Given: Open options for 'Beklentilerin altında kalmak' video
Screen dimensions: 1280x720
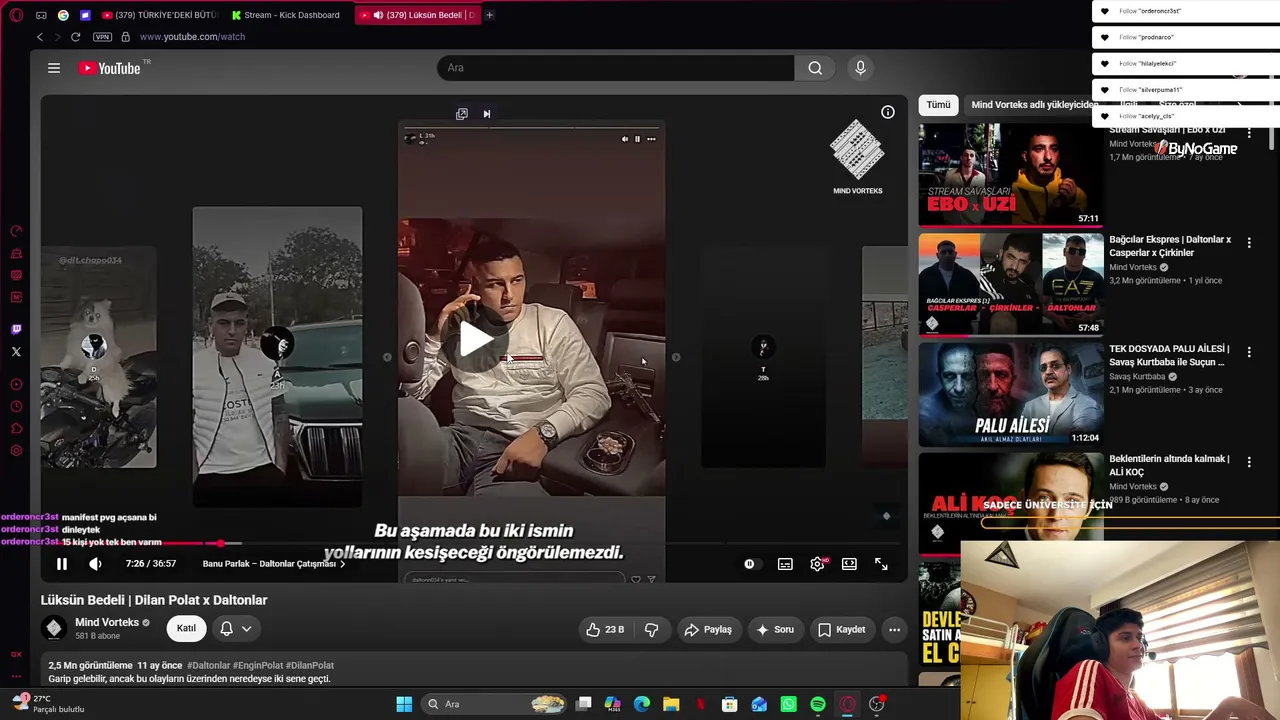Looking at the screenshot, I should 1248,461.
